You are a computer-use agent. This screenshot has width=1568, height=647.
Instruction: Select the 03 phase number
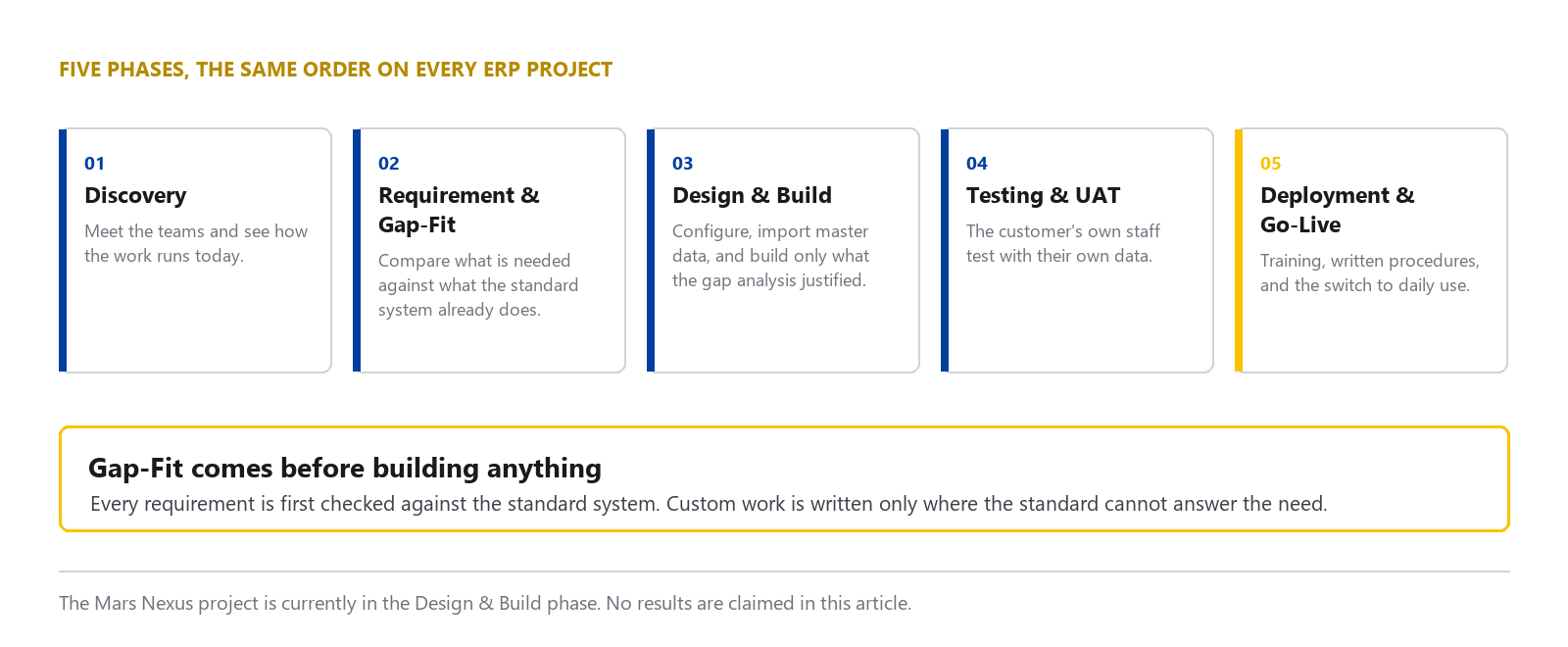tap(683, 164)
